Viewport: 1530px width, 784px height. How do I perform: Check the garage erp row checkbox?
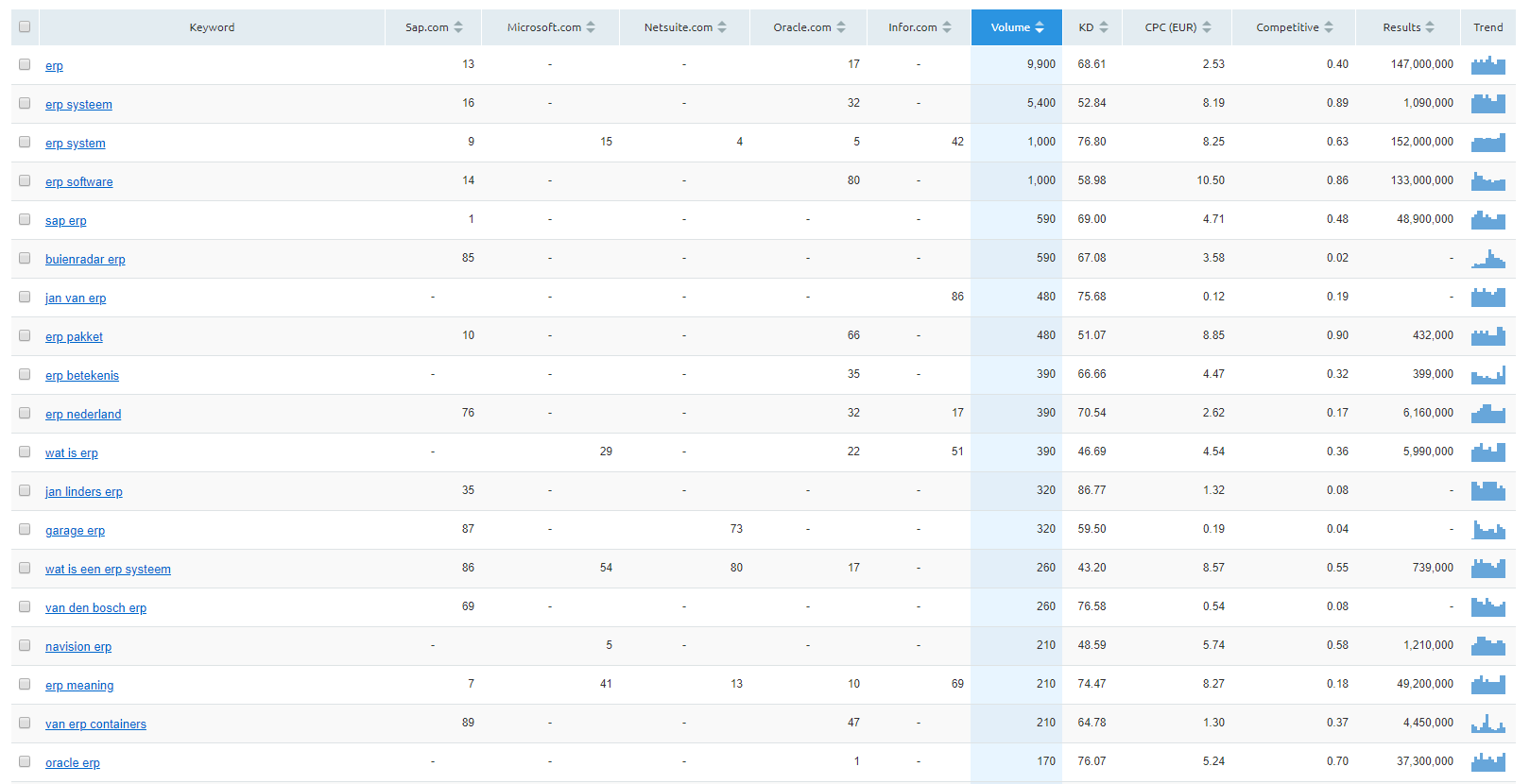coord(25,529)
